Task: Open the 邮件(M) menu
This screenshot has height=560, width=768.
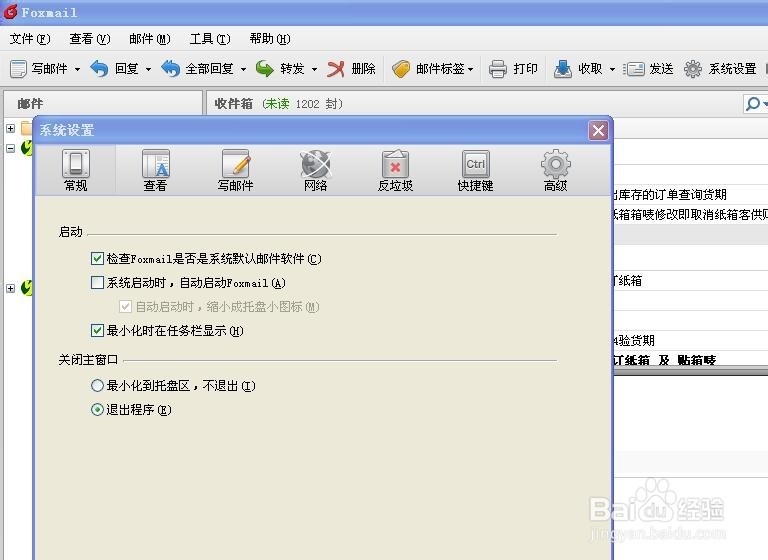Action: [x=150, y=39]
